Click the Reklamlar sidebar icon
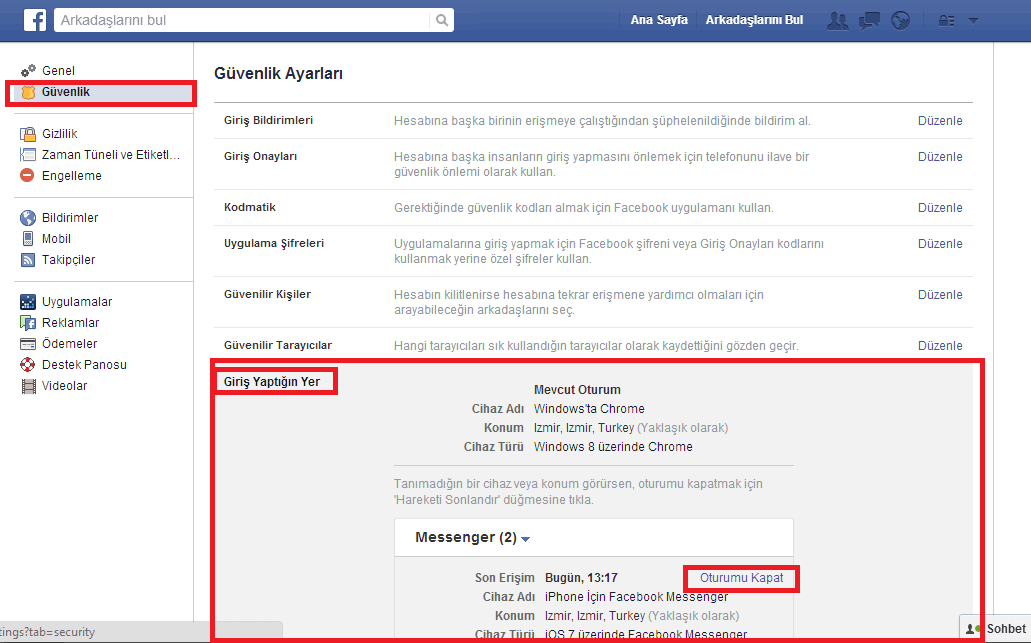1031x643 pixels. (x=28, y=323)
